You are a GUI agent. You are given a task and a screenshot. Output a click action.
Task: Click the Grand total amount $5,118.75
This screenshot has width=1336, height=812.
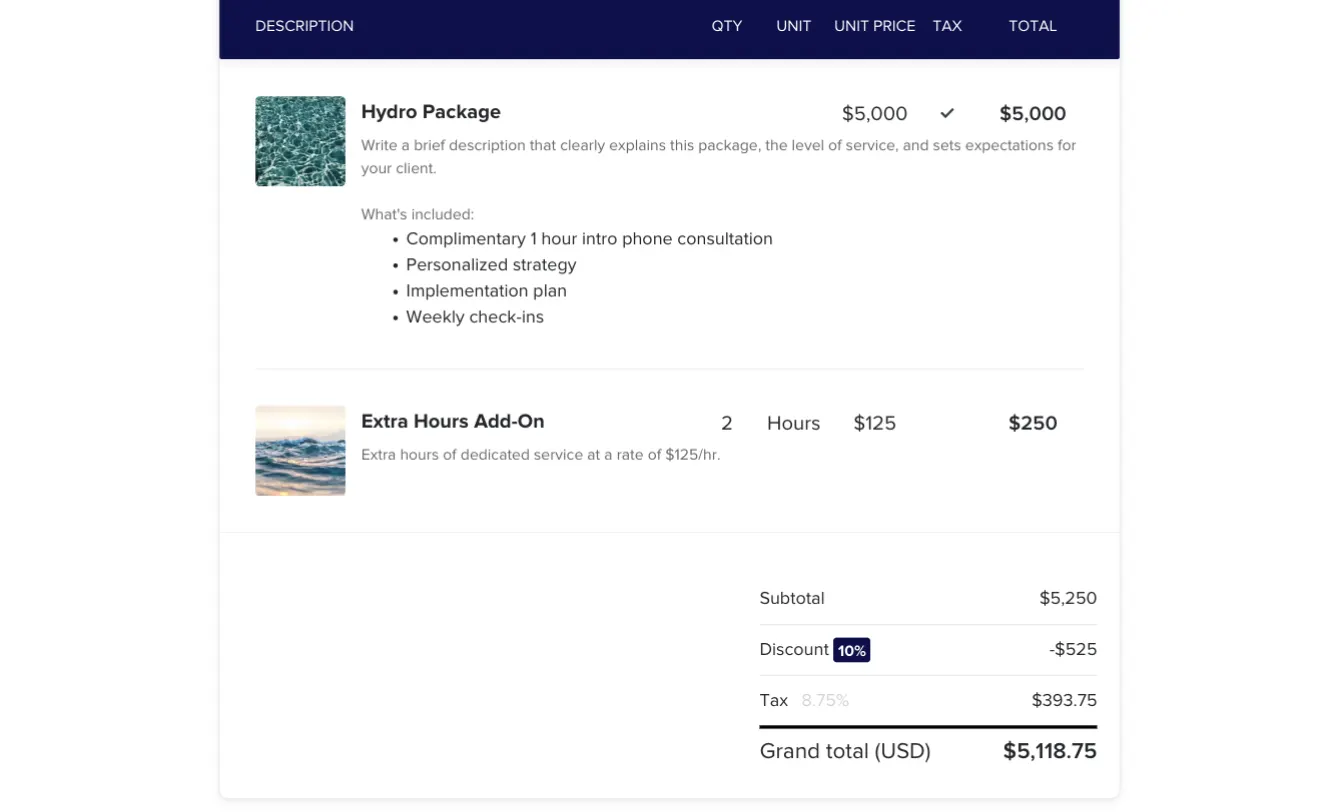pos(1049,751)
